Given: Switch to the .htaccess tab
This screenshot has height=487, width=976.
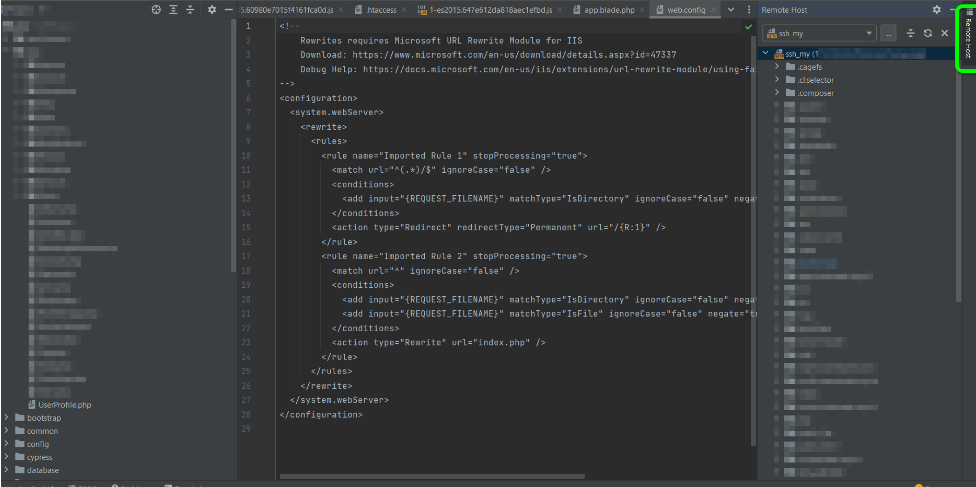Looking at the screenshot, I should point(382,10).
